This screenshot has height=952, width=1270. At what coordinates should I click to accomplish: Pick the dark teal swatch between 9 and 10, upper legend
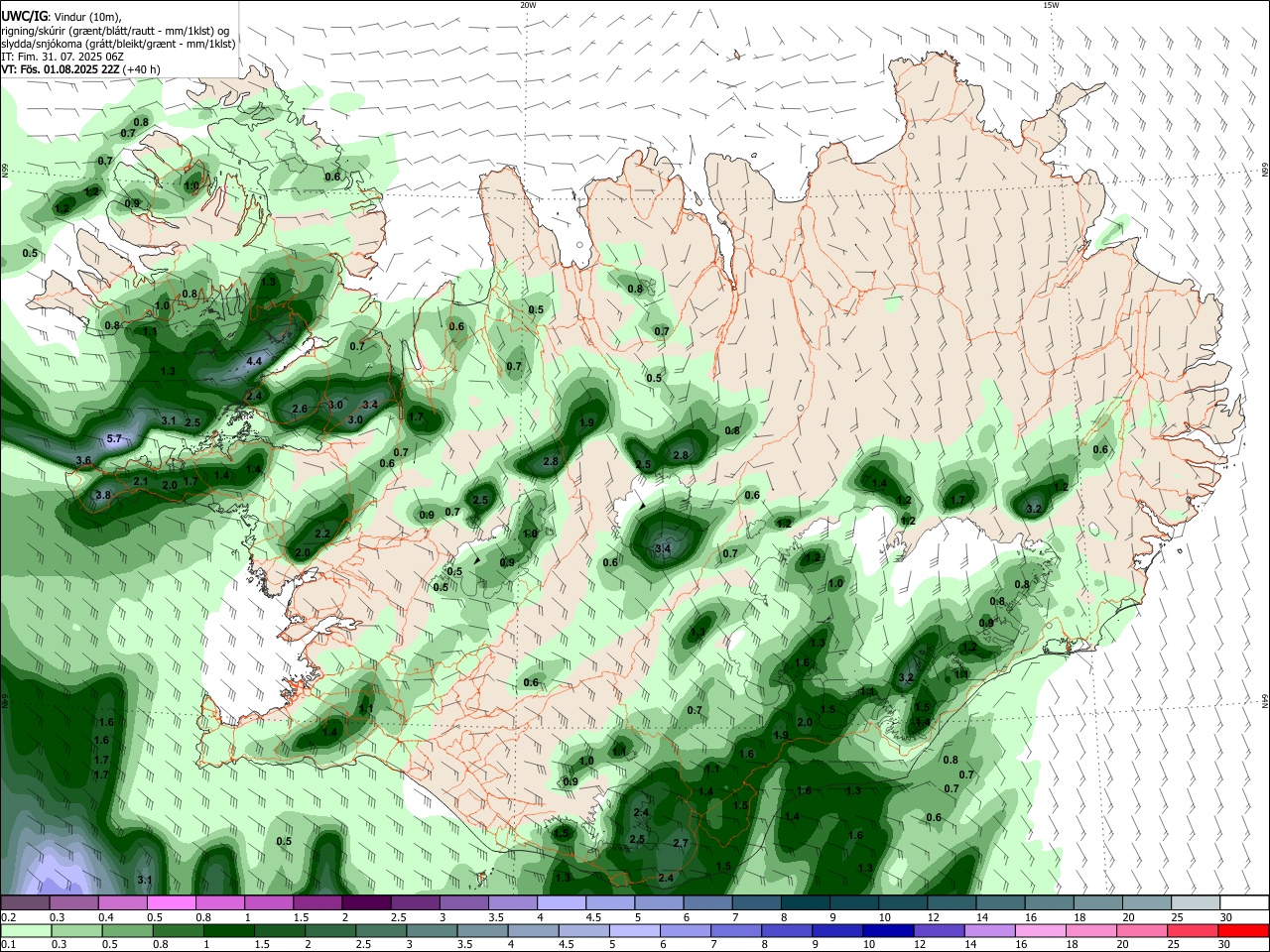click(853, 902)
